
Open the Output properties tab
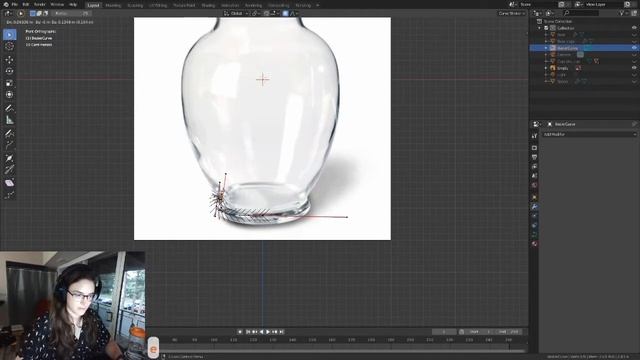[534, 157]
